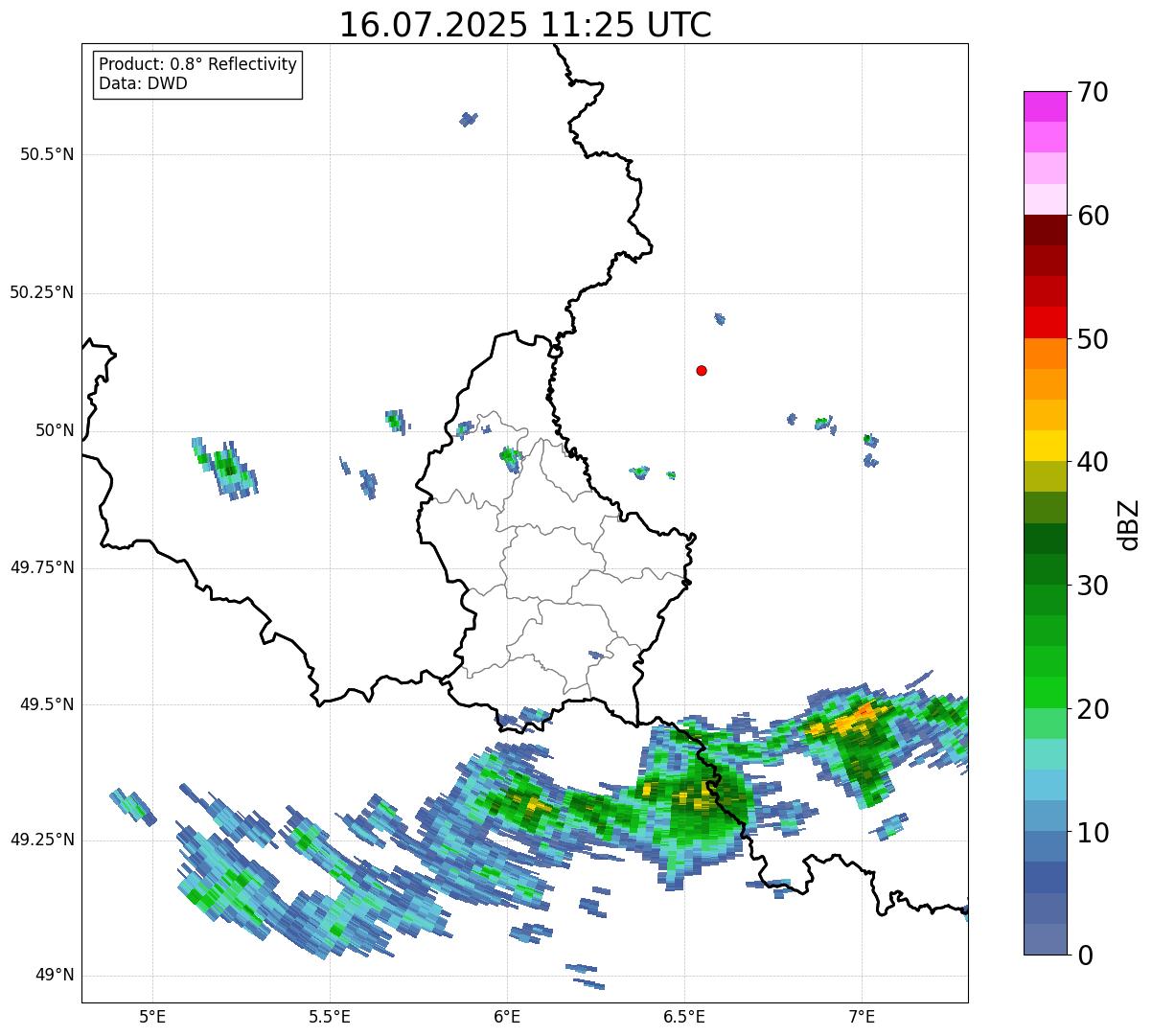Click the 5.5°E longitude label

pyautogui.click(x=330, y=1016)
